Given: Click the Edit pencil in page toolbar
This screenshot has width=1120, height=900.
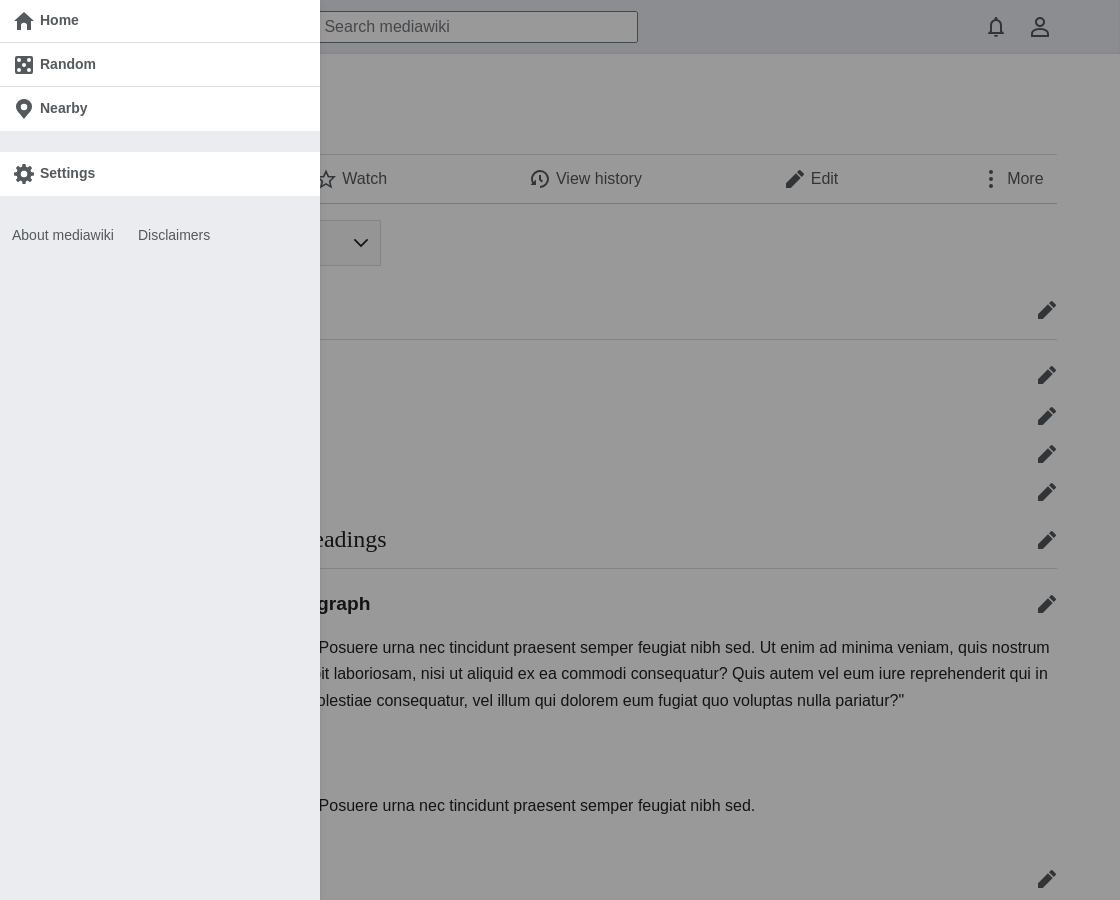Looking at the screenshot, I should (812, 179).
